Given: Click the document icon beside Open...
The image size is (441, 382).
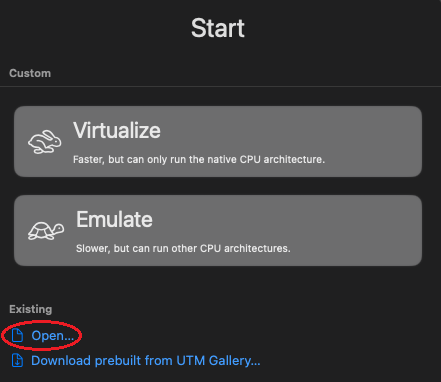Looking at the screenshot, I should click(x=17, y=335).
